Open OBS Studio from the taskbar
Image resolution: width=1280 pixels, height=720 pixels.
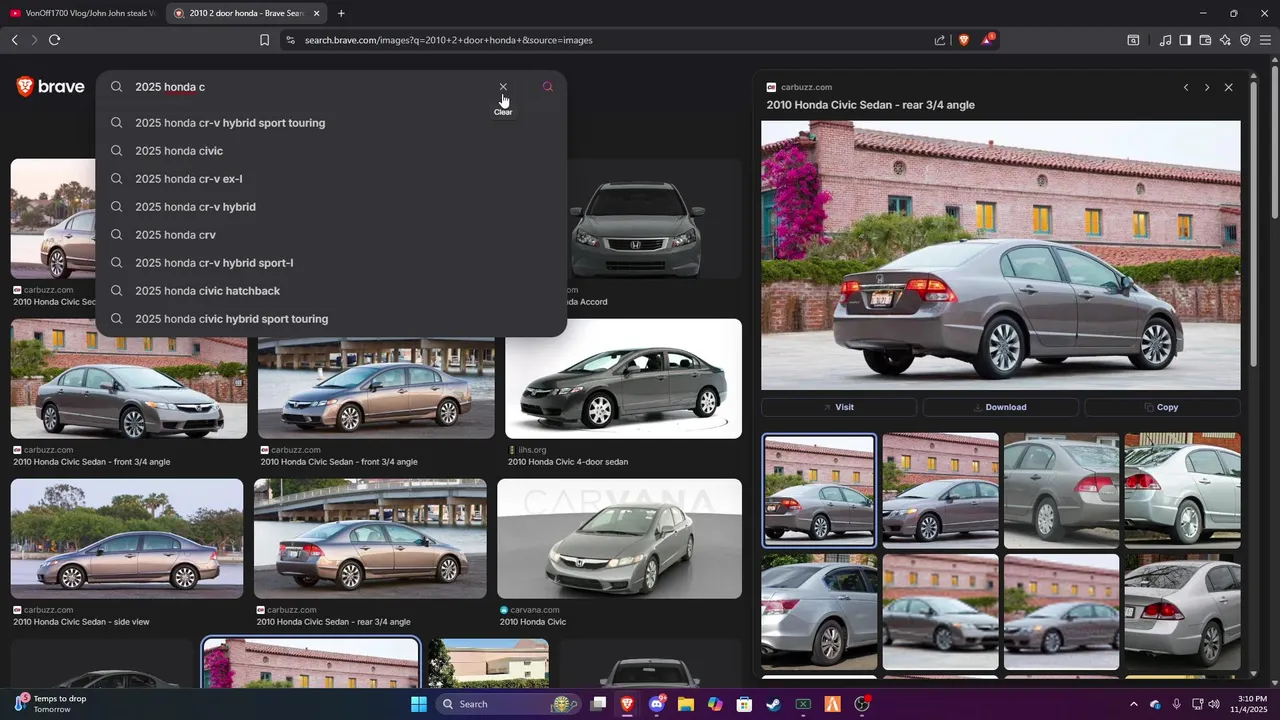862,704
